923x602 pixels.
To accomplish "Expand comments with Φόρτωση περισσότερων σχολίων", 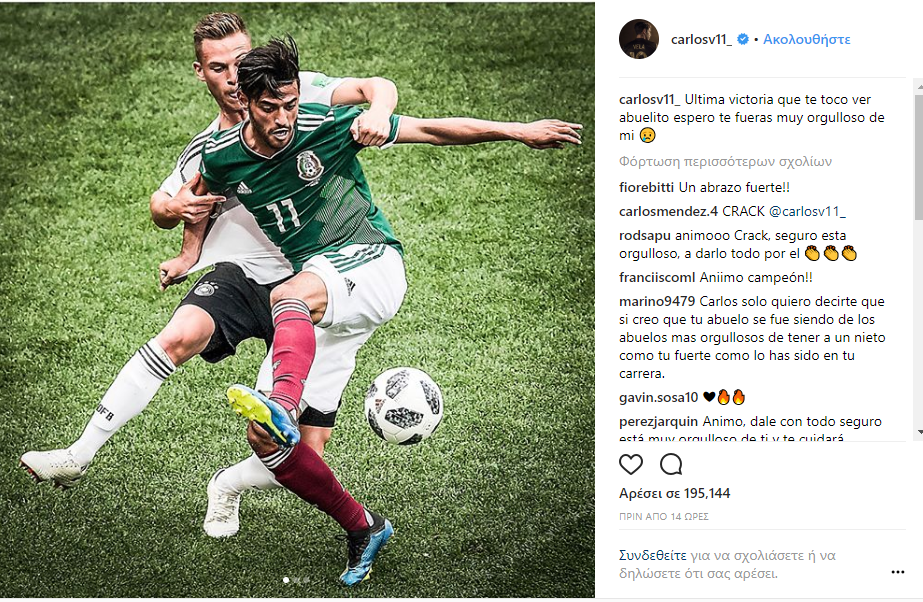I will pos(725,161).
